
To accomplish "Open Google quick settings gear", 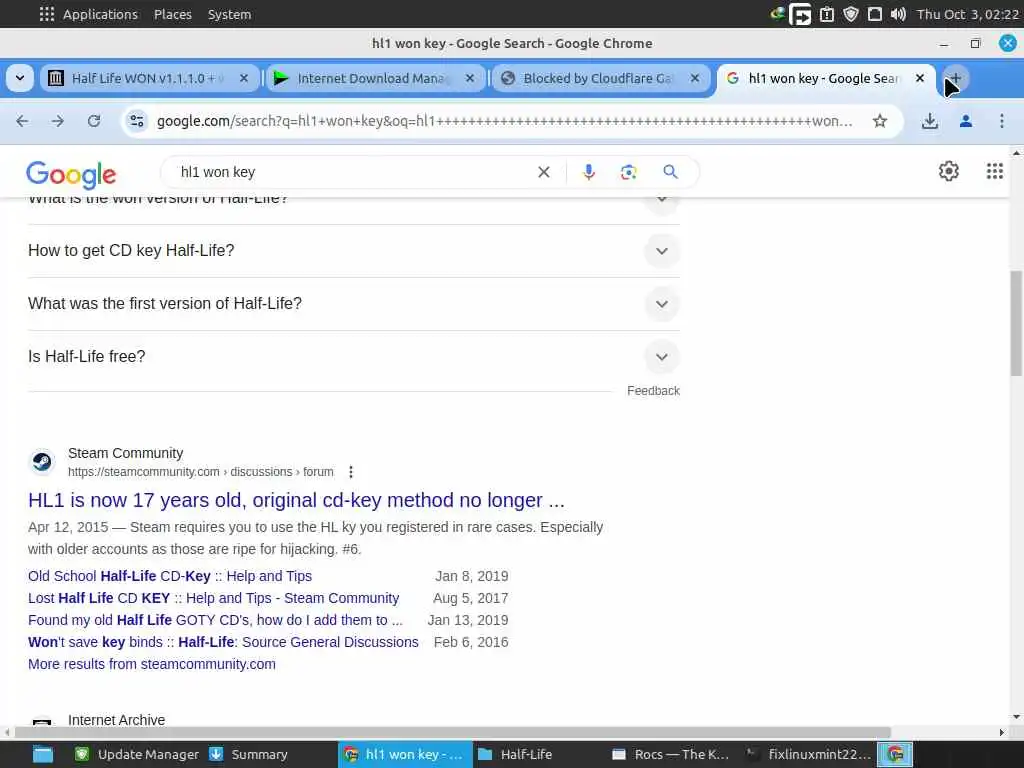I will pyautogui.click(x=948, y=171).
